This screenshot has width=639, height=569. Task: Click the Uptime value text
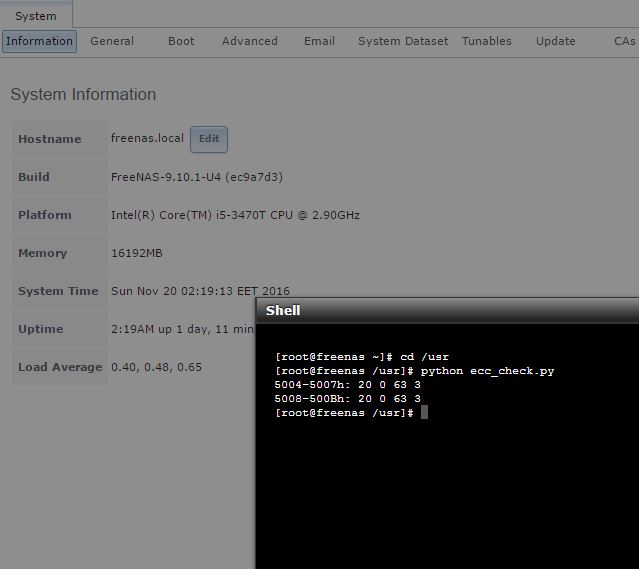(x=183, y=329)
